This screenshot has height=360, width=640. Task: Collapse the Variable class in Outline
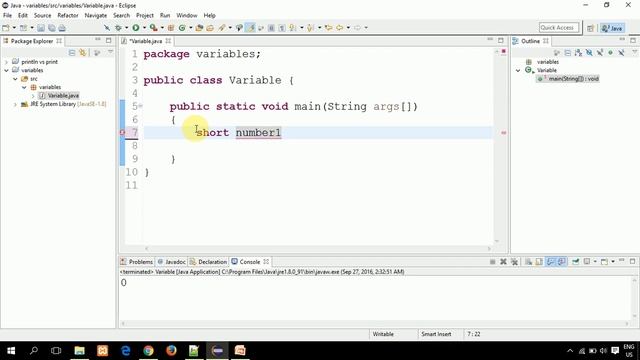tap(518, 70)
